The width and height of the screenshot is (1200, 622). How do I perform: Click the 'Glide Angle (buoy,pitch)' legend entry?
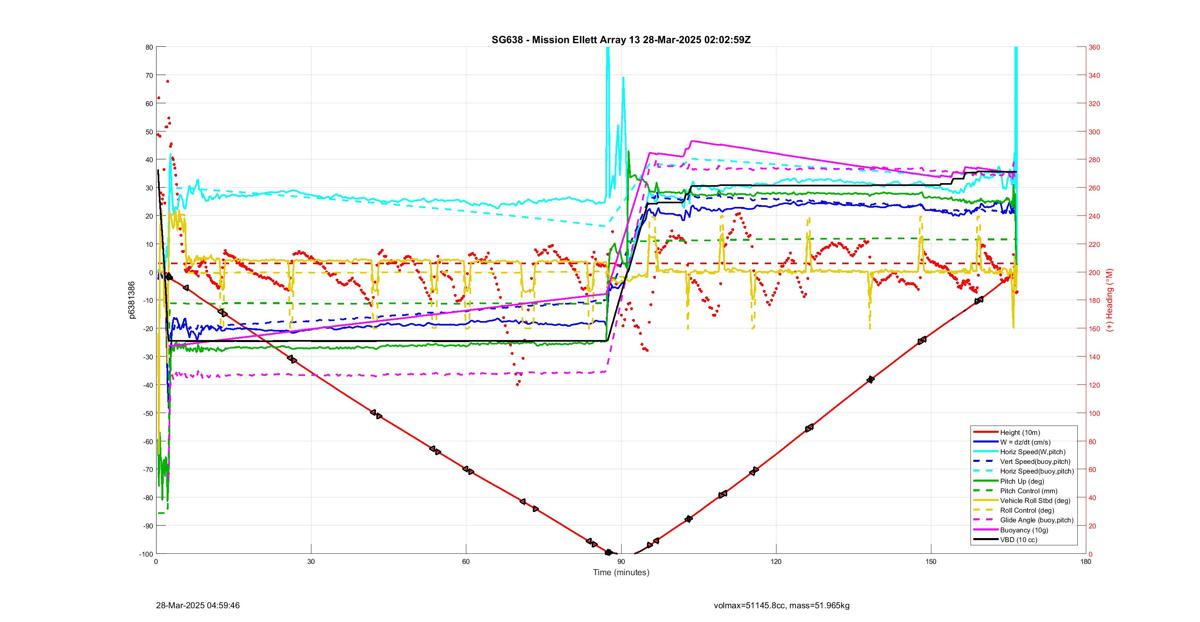tap(1037, 520)
